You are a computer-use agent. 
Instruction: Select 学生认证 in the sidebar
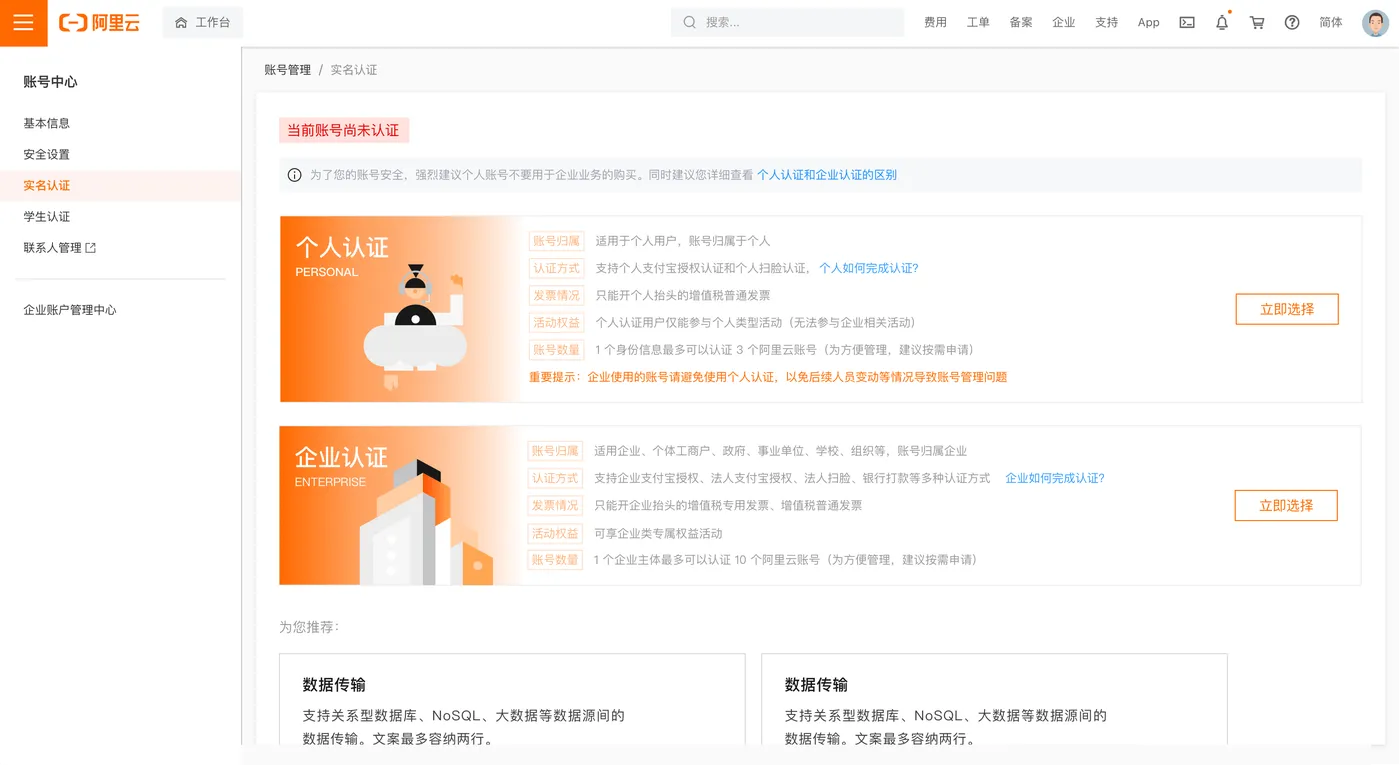pyautogui.click(x=44, y=216)
